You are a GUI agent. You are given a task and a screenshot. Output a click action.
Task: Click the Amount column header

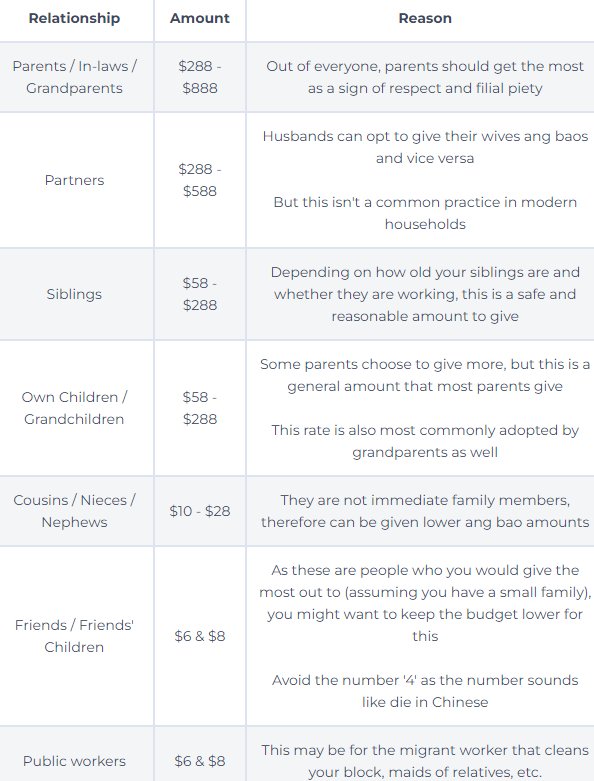click(200, 18)
